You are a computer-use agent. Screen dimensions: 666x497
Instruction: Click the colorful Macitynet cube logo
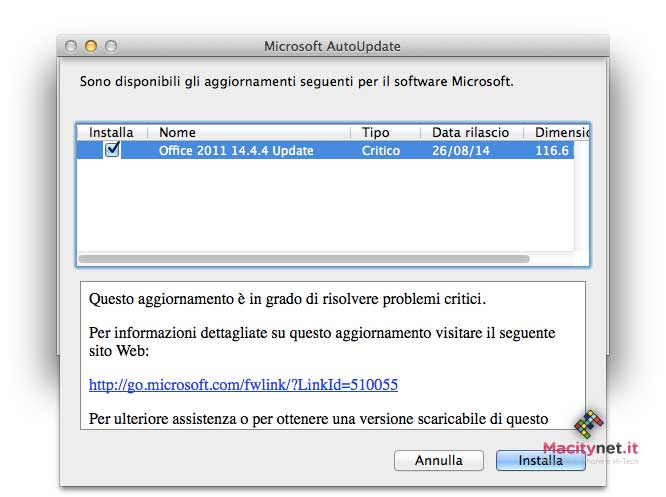click(x=589, y=425)
